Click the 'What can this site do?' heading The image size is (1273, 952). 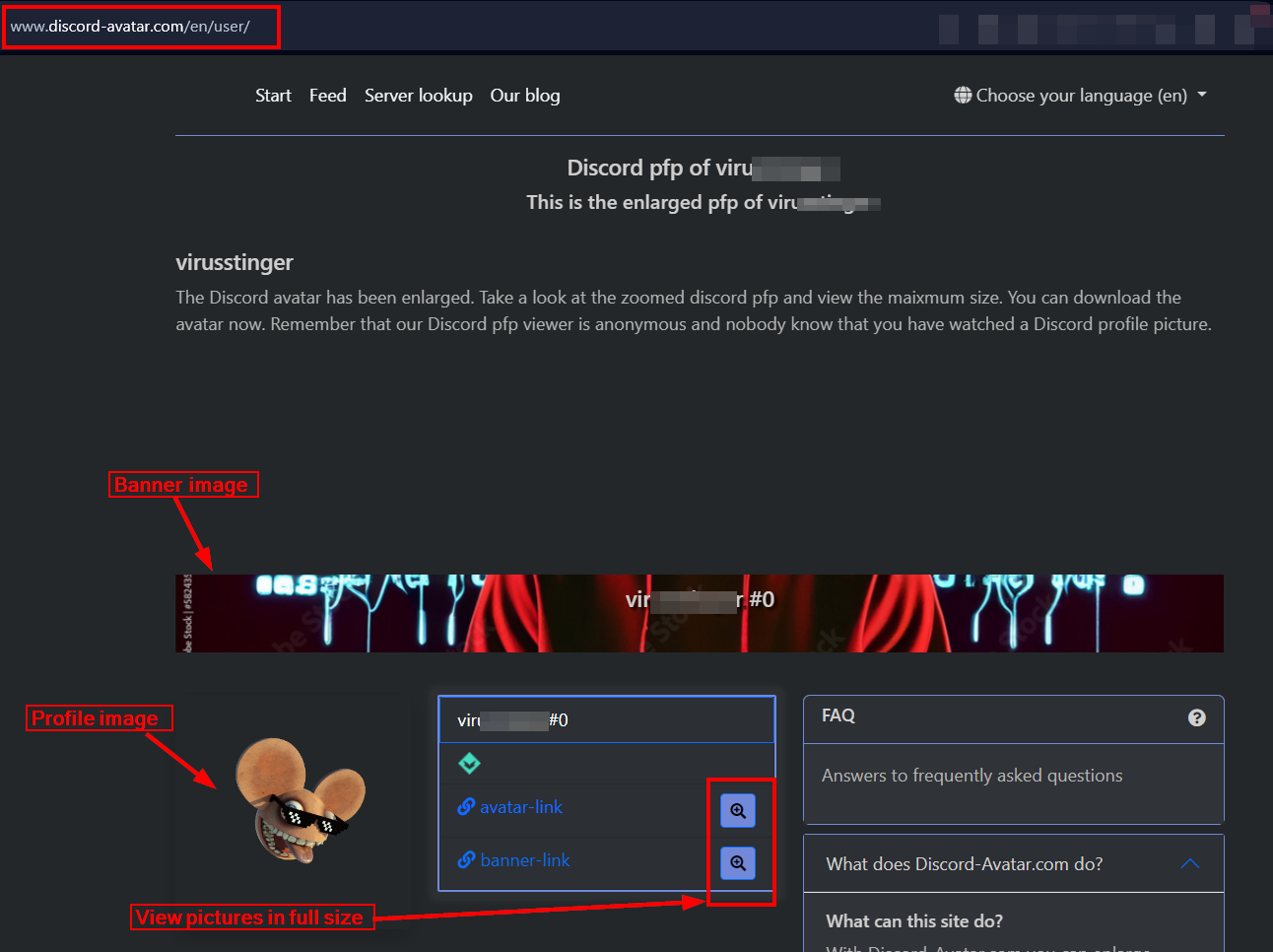(x=914, y=921)
